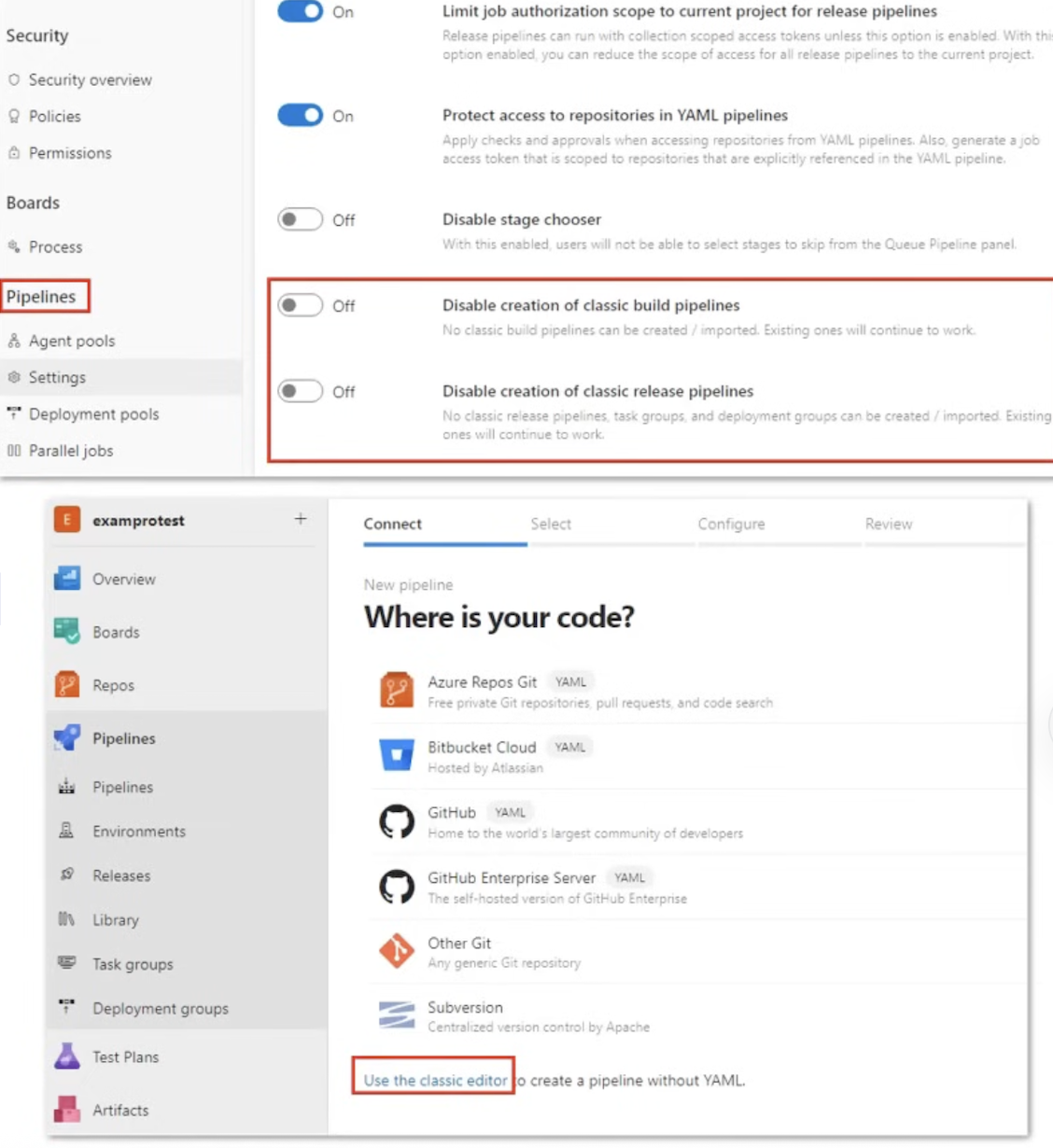Open Agent pools in settings sidebar
Viewport: 1053px width, 1148px height.
pos(72,341)
